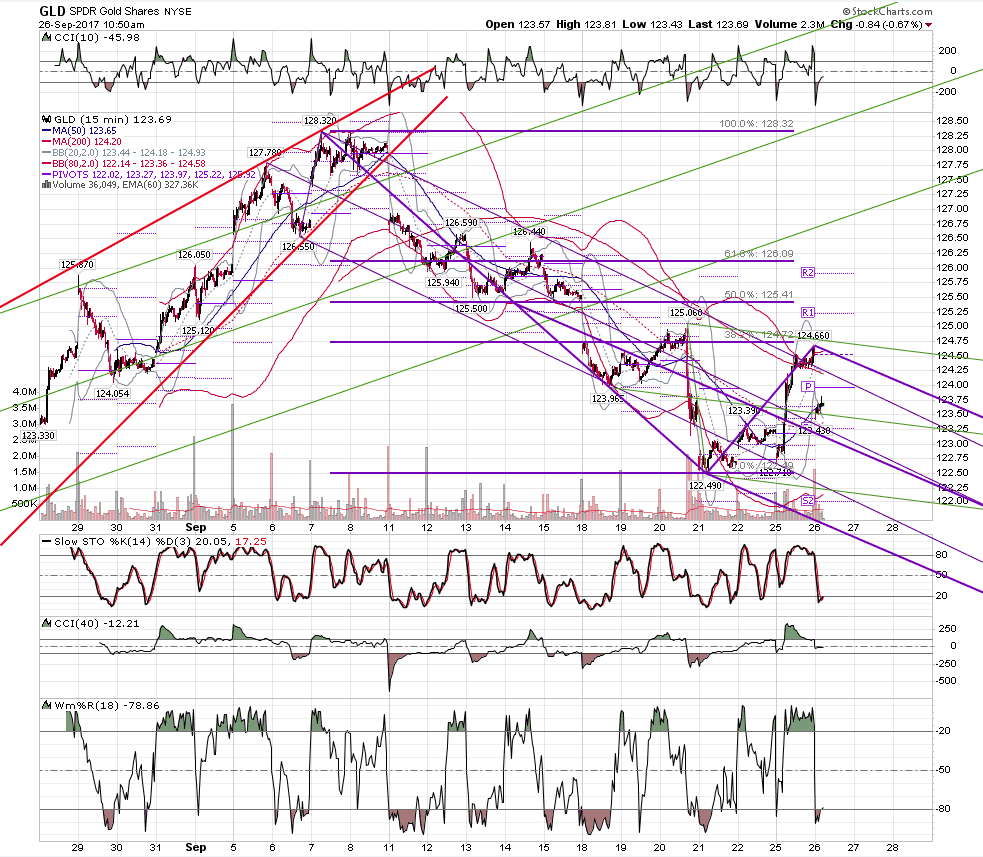Click the candlestick icon beside GLD (15 min)
This screenshot has width=983, height=857.
pyautogui.click(x=46, y=119)
